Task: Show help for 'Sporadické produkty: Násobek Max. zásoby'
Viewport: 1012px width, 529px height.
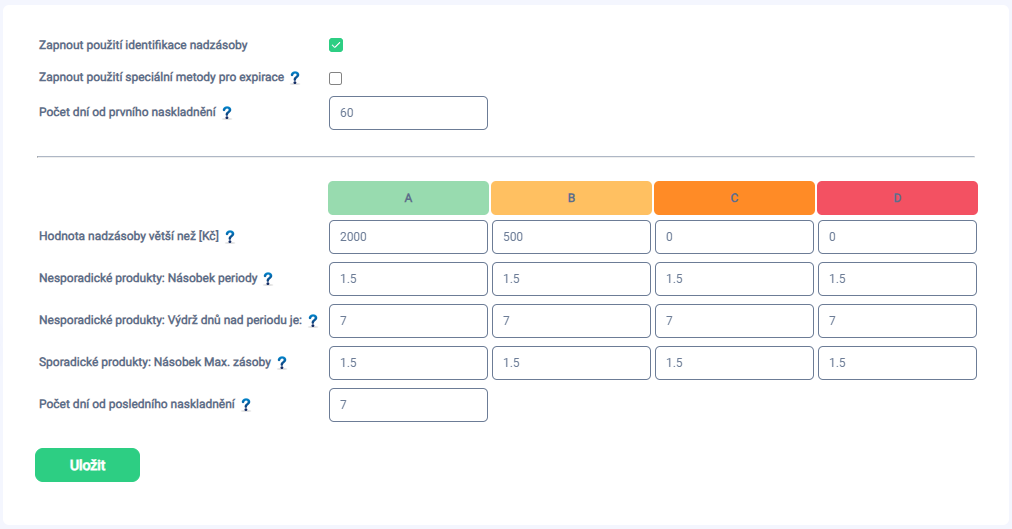Action: [x=281, y=363]
